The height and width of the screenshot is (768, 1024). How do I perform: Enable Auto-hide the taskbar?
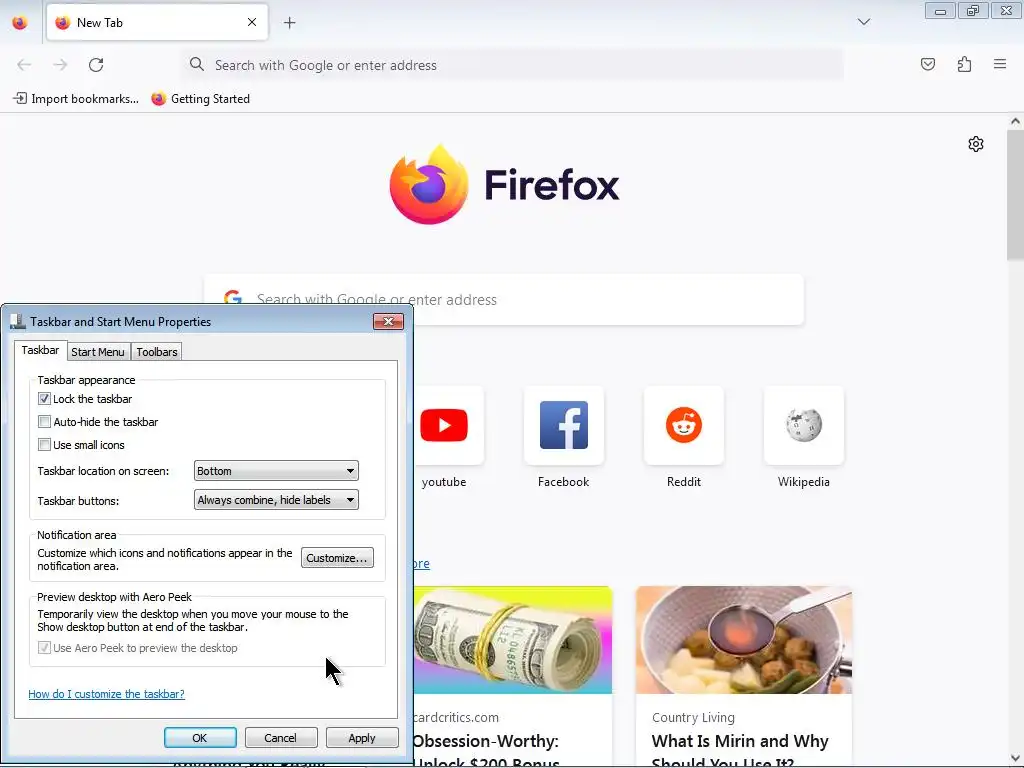pos(44,422)
